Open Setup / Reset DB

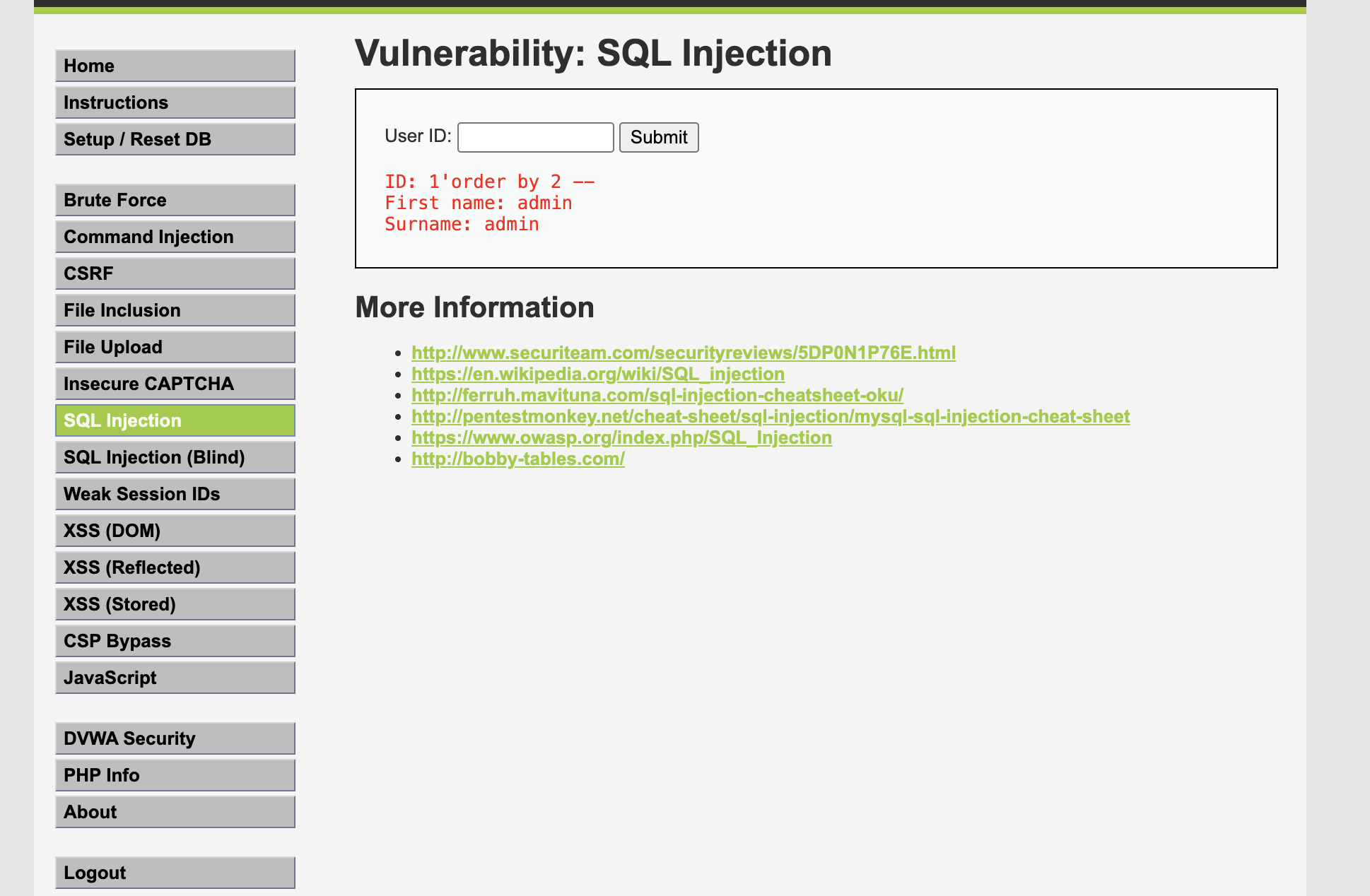coord(175,139)
